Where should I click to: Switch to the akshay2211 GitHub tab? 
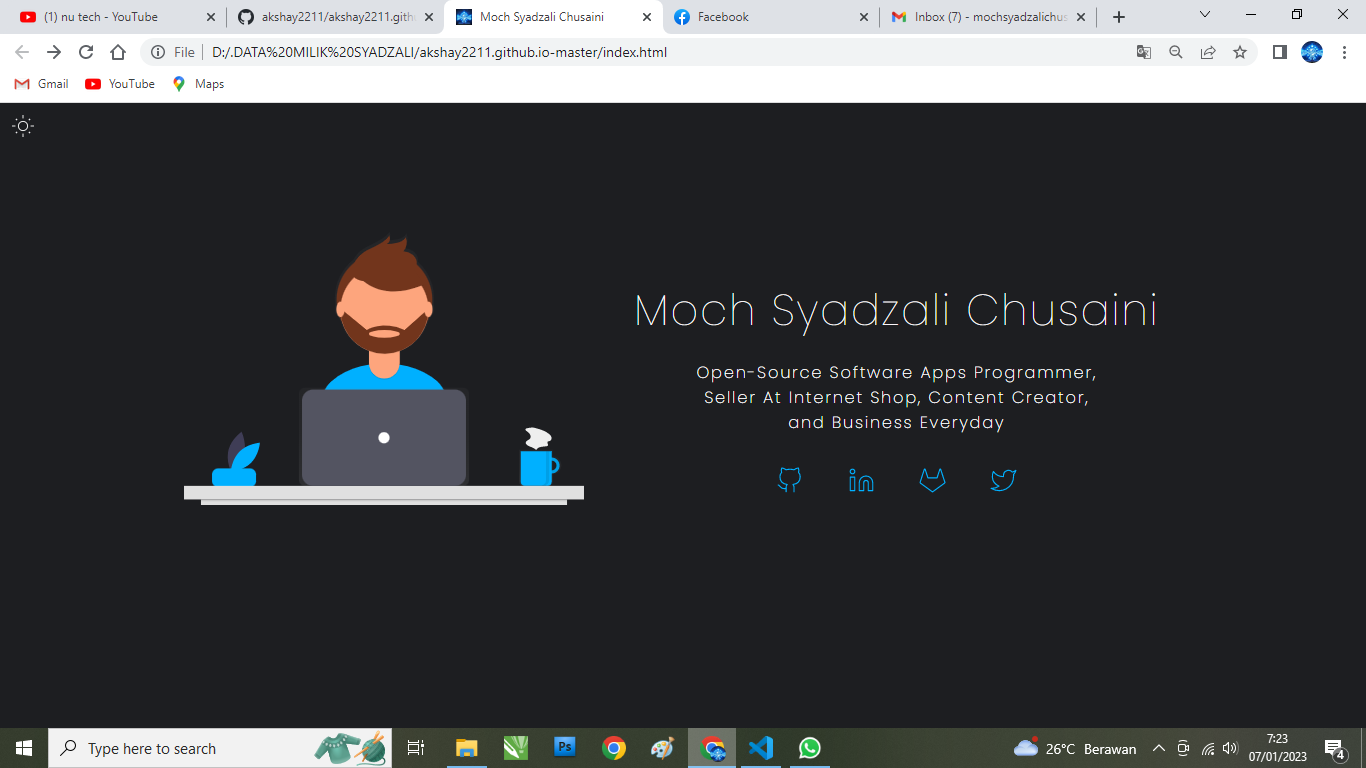(x=335, y=17)
